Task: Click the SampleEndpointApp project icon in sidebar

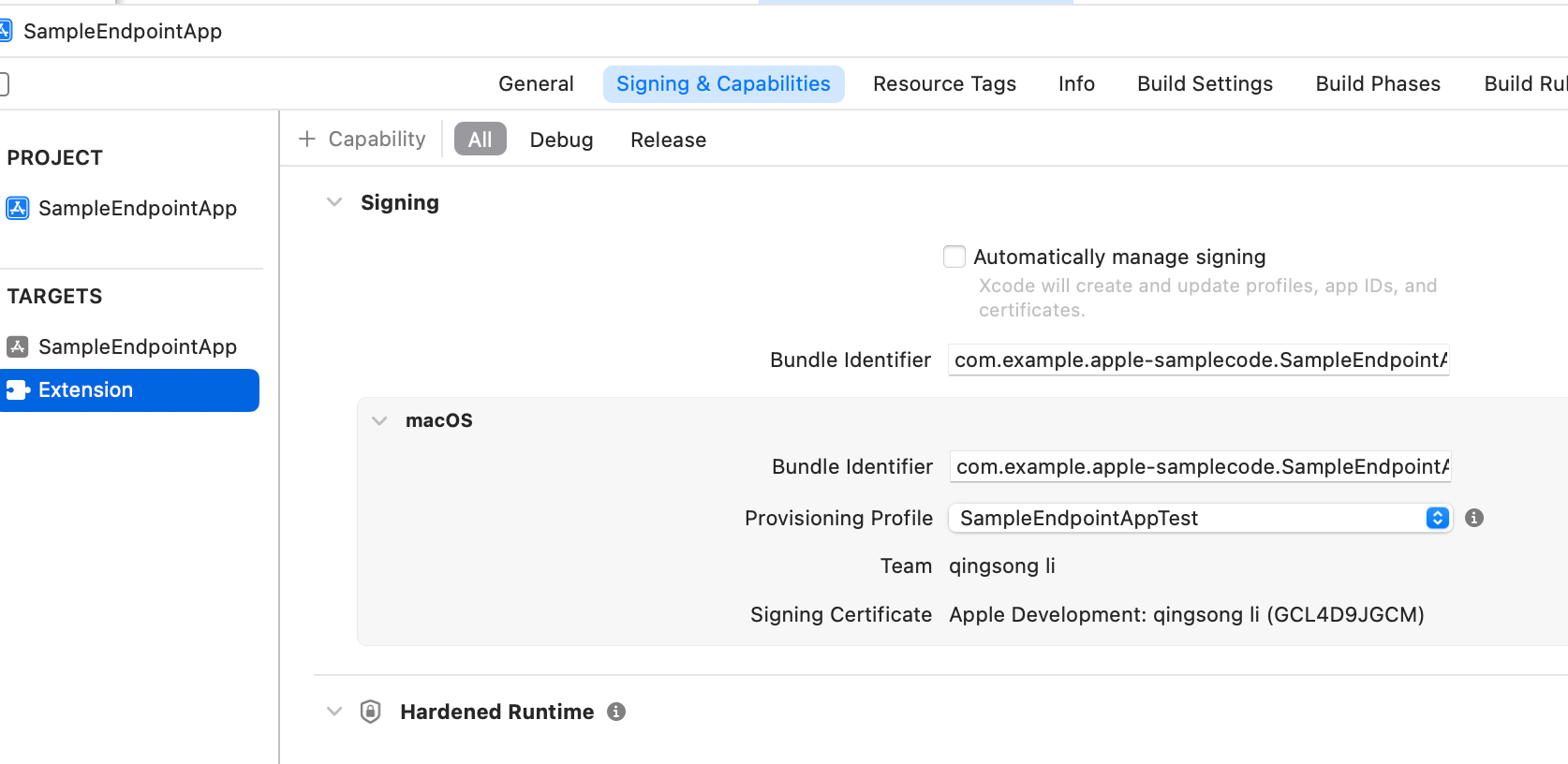Action: tap(18, 208)
